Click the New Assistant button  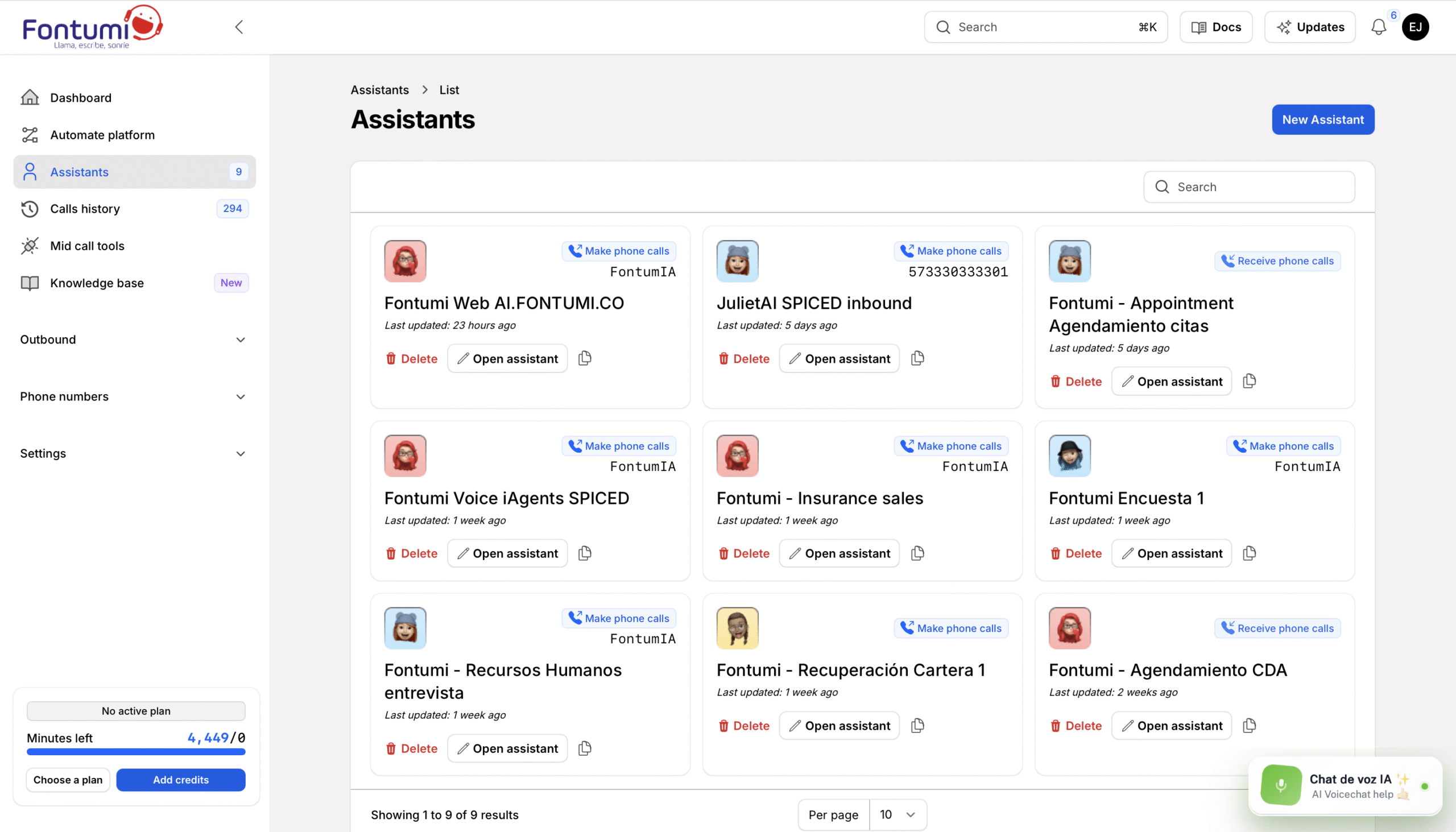coord(1322,119)
